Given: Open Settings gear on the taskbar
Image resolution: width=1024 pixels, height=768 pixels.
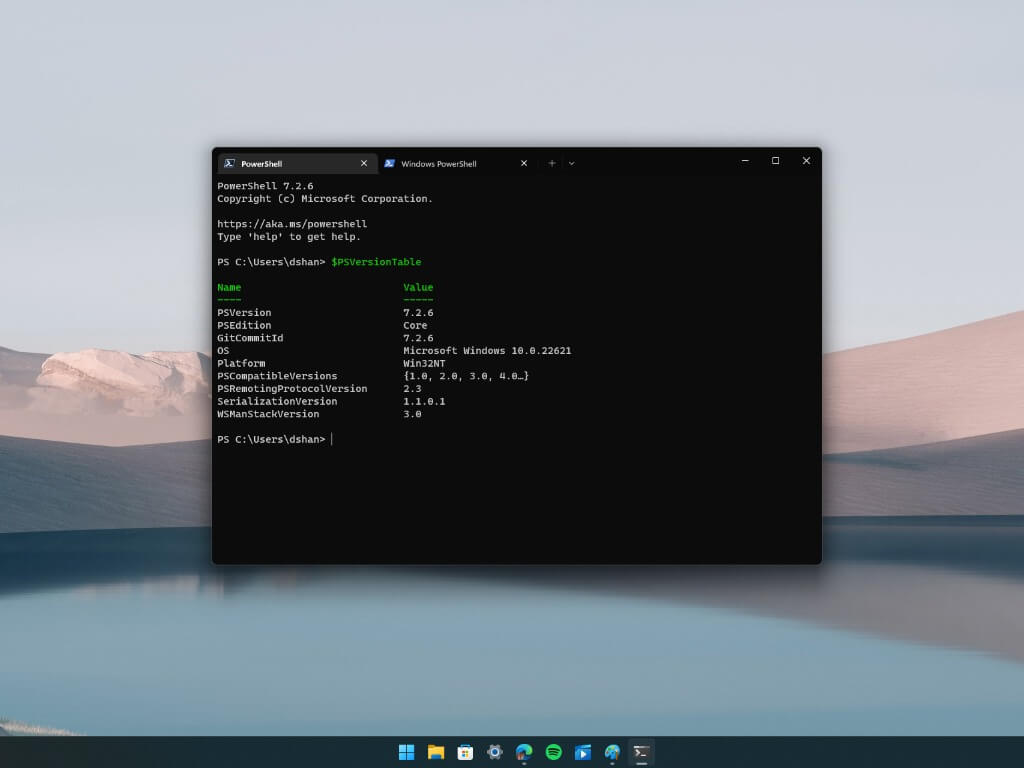Looking at the screenshot, I should click(x=494, y=752).
